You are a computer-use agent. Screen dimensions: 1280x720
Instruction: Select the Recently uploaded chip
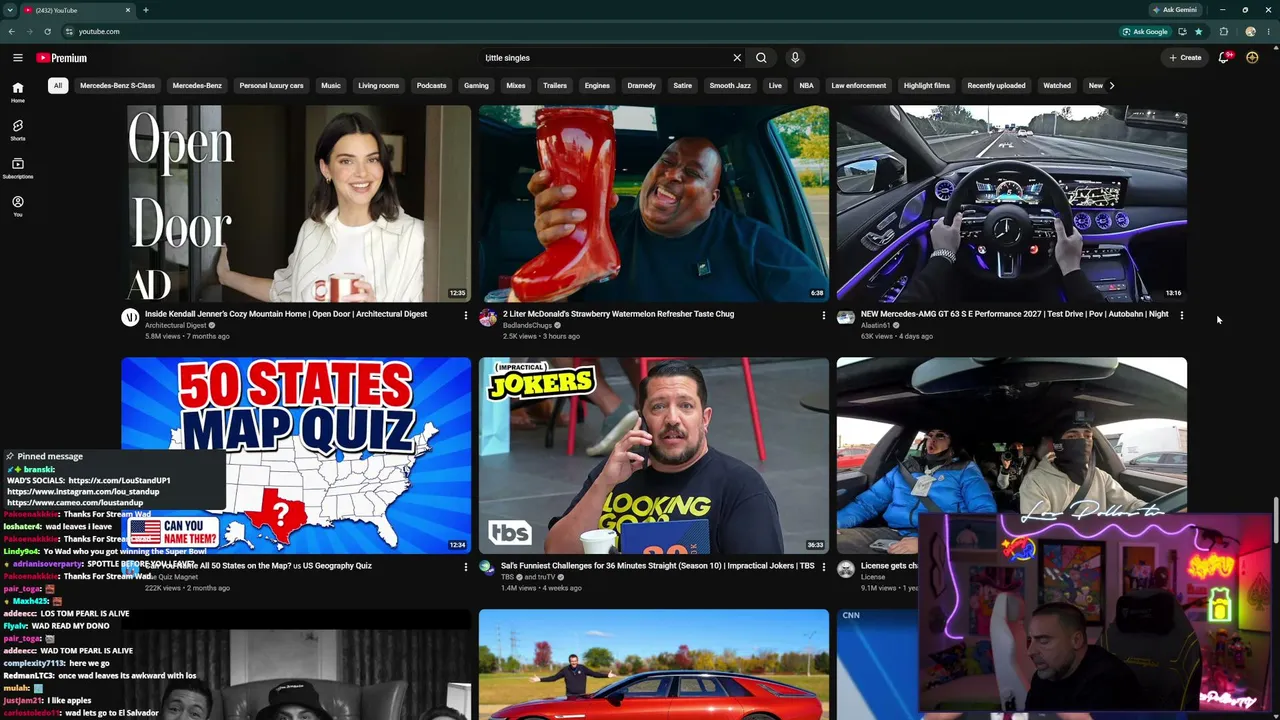(996, 85)
